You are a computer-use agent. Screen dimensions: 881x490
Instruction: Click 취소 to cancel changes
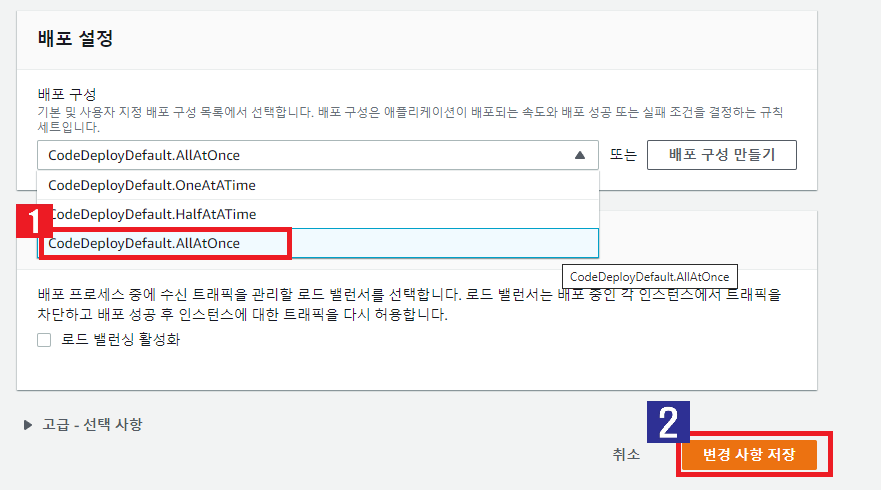tap(626, 454)
